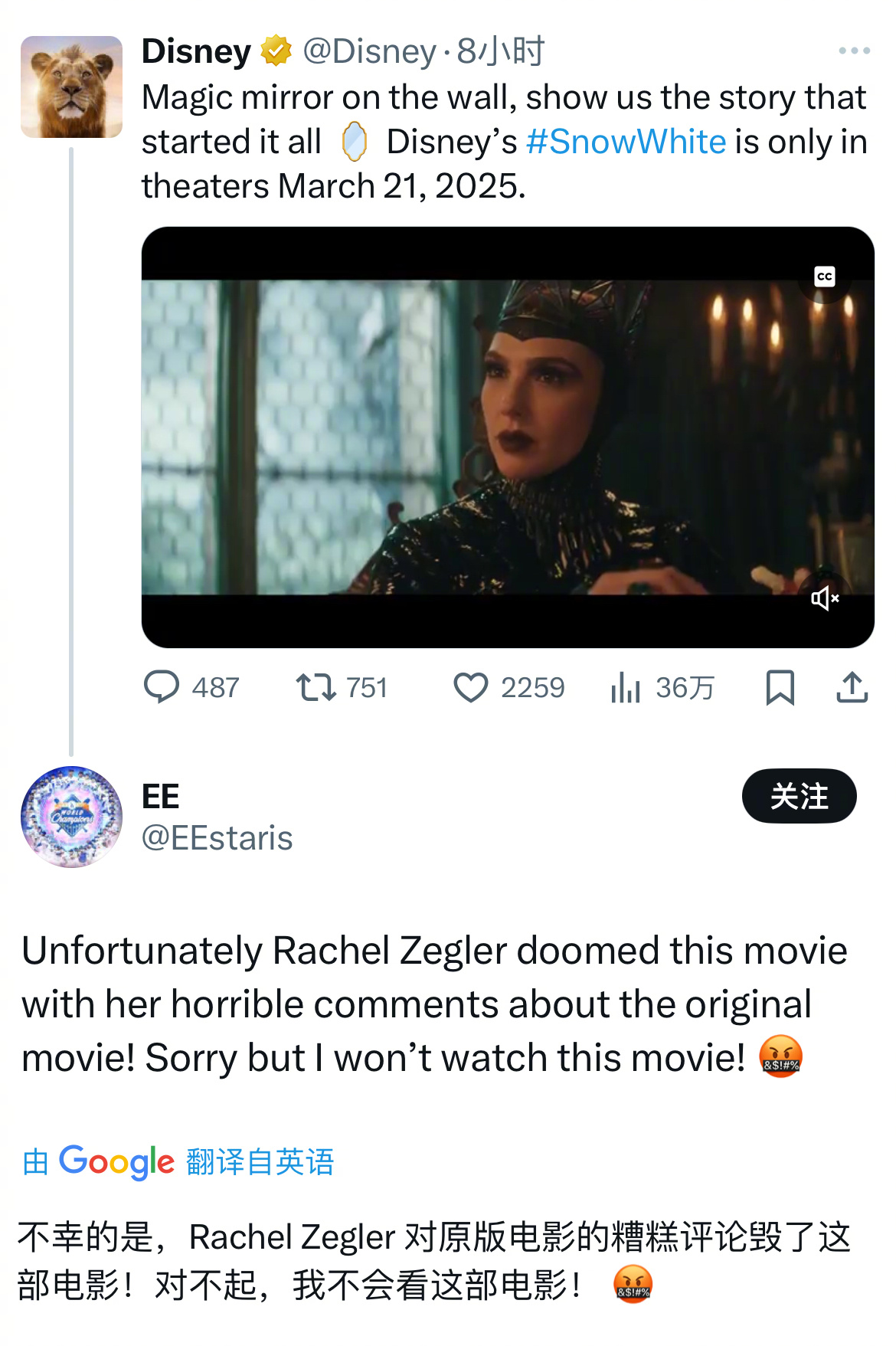896x1346 pixels.
Task: Open EE's profile picture
Action: (71, 817)
